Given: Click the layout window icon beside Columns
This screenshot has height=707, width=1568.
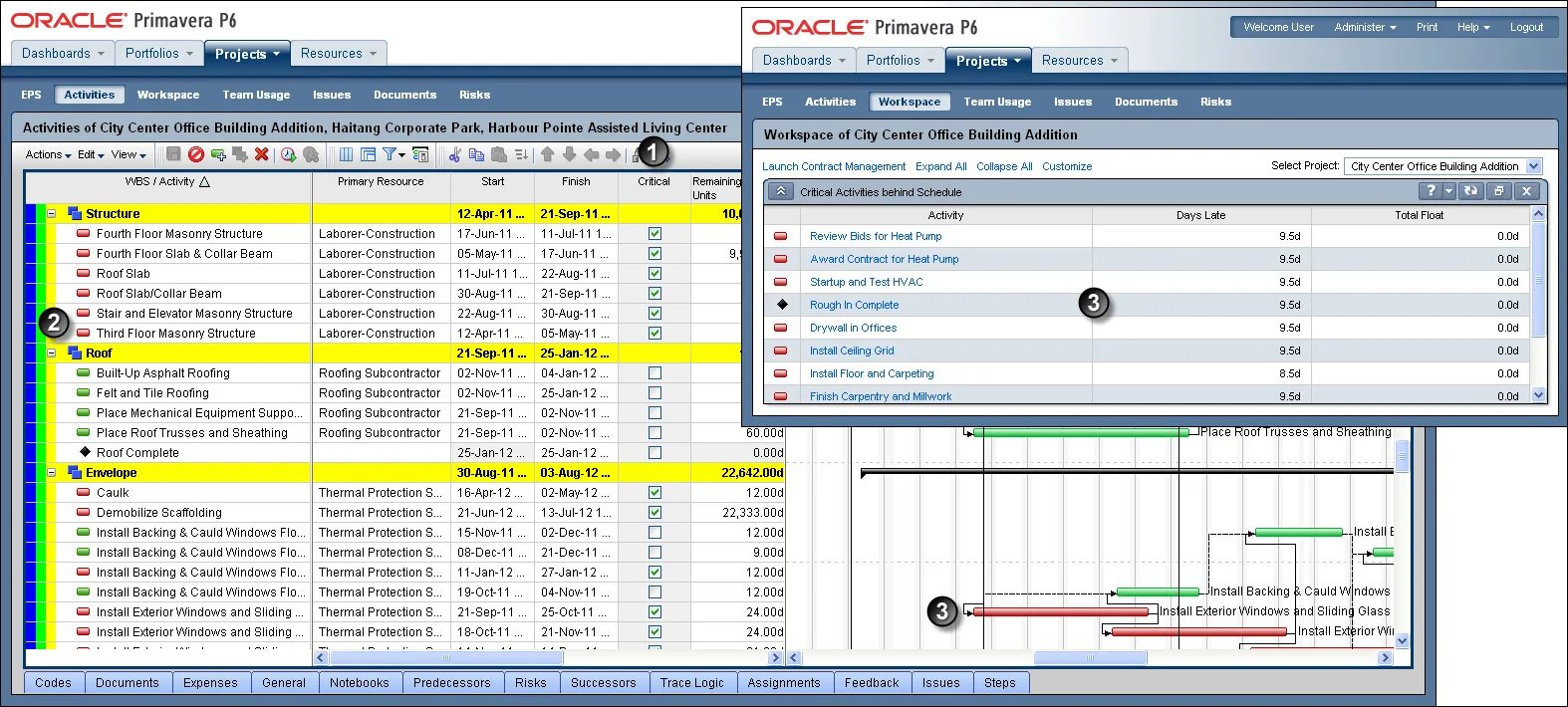Looking at the screenshot, I should pyautogui.click(x=368, y=154).
